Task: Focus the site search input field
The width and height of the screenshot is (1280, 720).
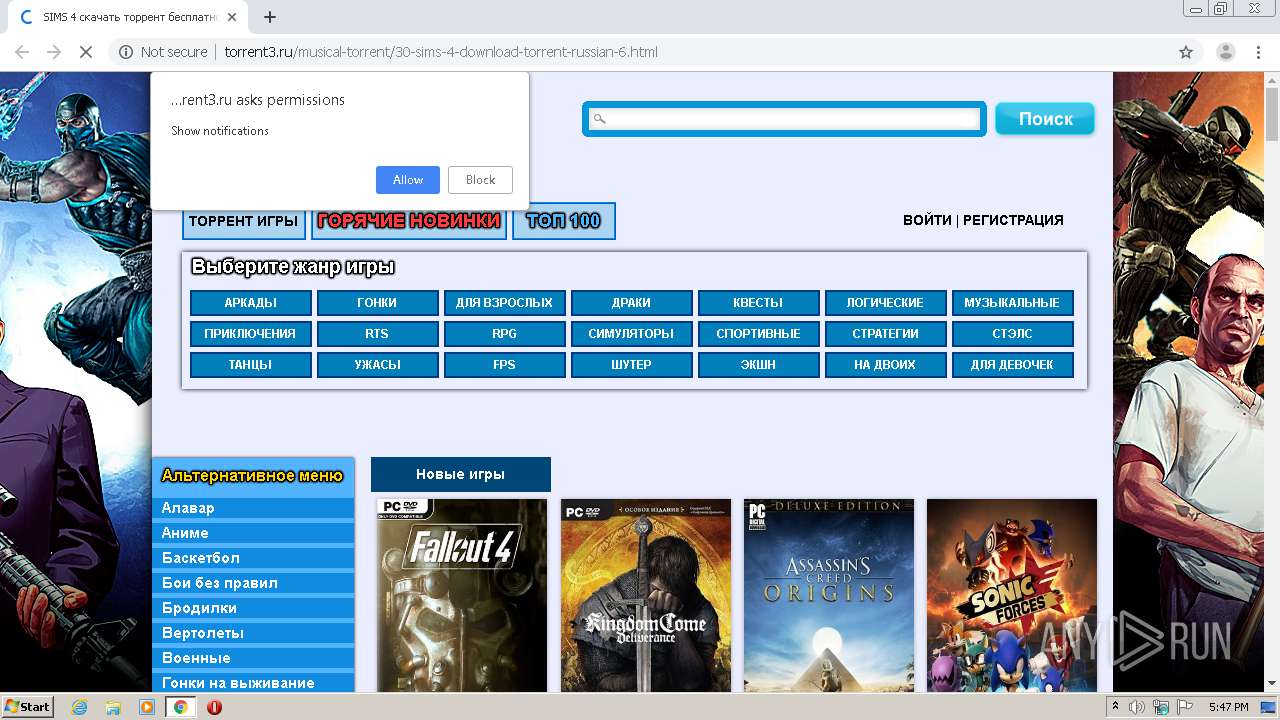Action: pos(784,119)
